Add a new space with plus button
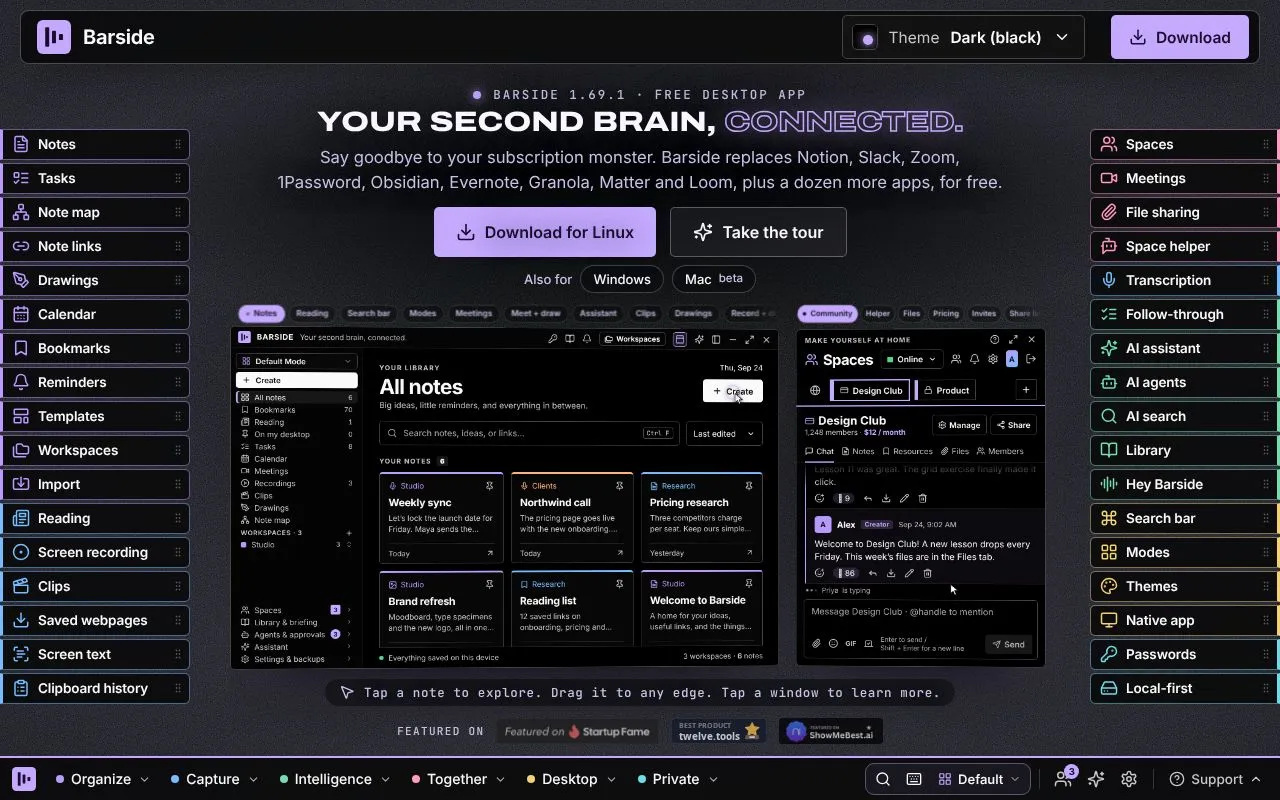 1026,390
